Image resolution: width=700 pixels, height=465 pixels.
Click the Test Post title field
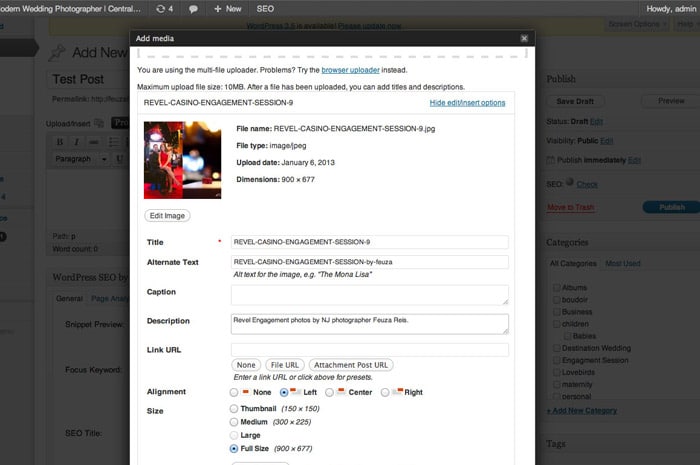pos(88,79)
